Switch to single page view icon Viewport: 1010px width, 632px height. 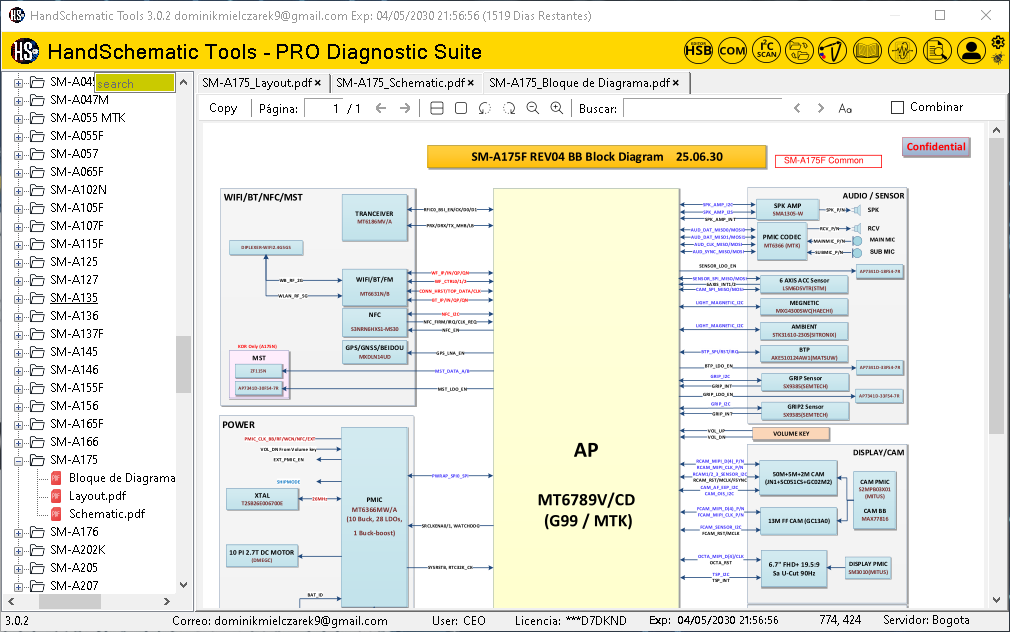(461, 108)
